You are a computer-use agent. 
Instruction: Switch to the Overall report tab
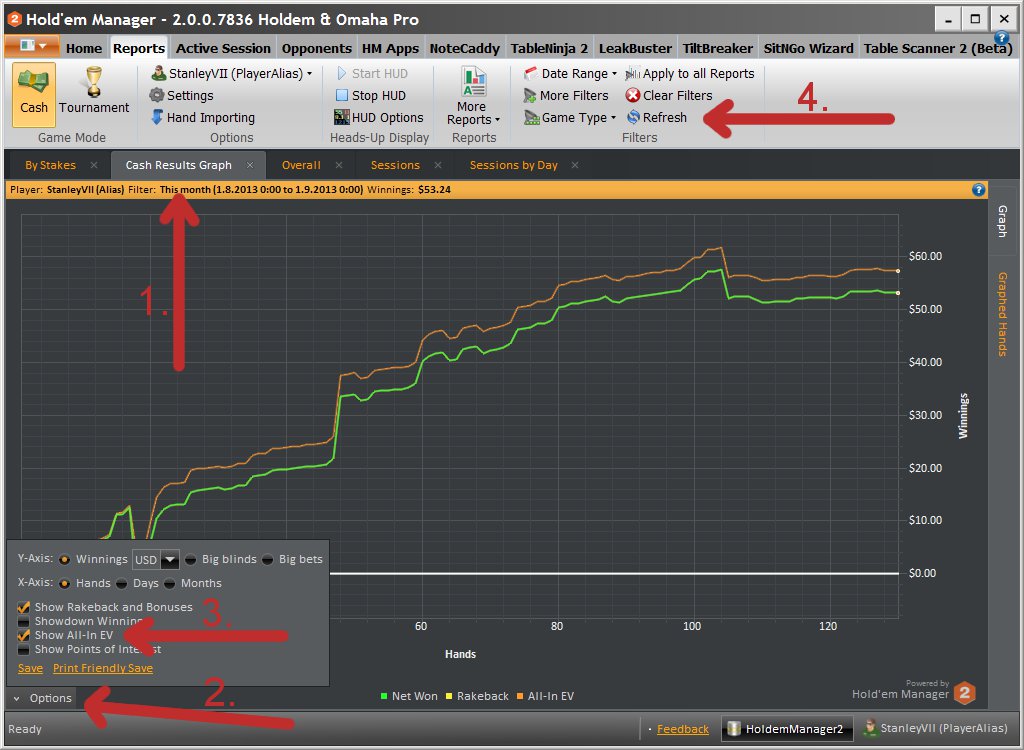click(x=301, y=165)
